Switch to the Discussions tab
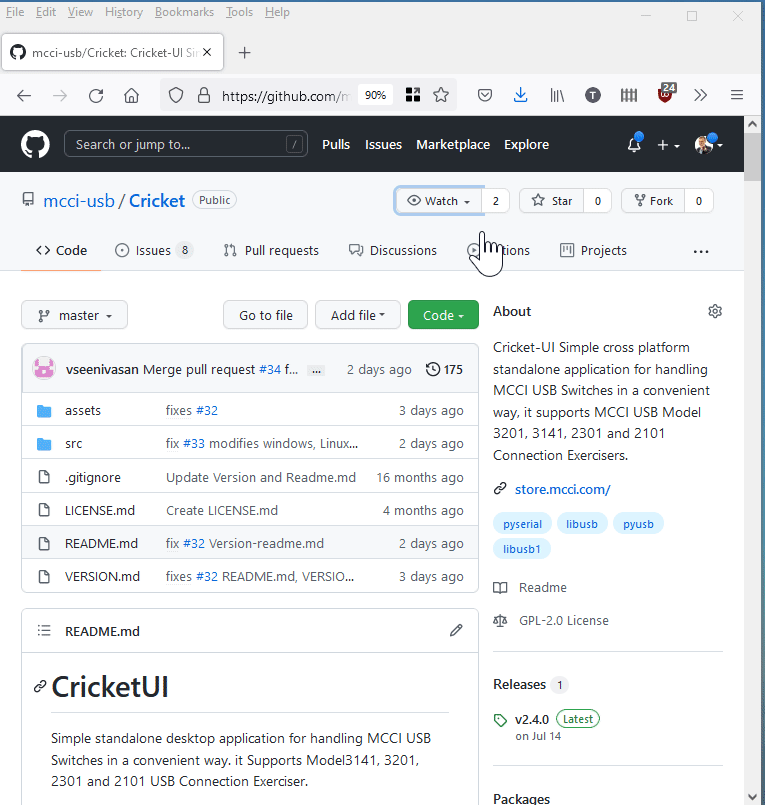This screenshot has width=765, height=805. click(x=393, y=251)
